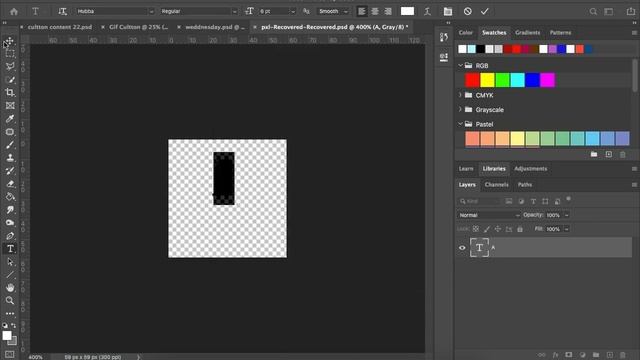Open the Edit Toolbar three-dots menu
Screen dimensions: 640x360
10,313
